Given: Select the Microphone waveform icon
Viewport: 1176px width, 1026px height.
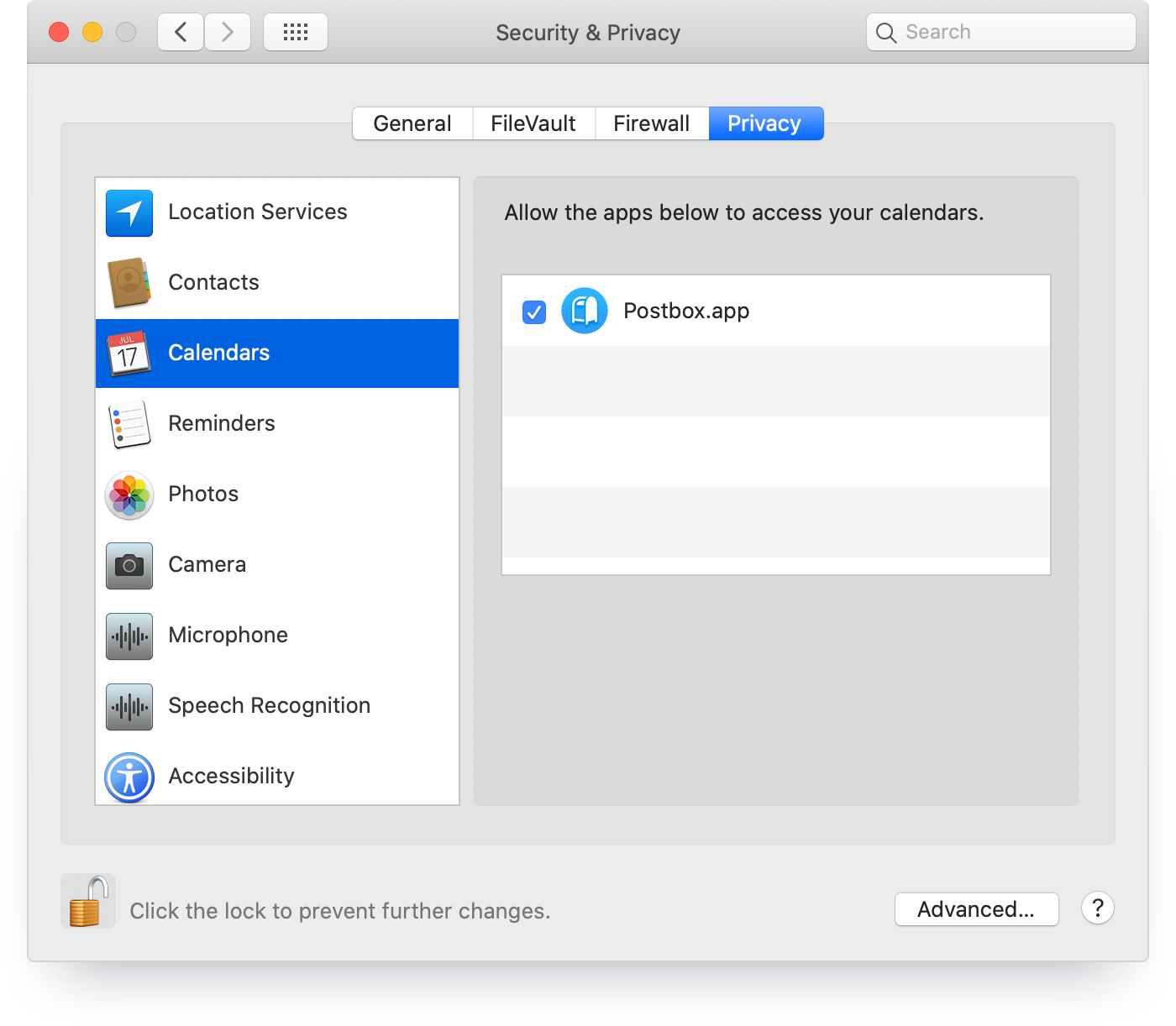Looking at the screenshot, I should pyautogui.click(x=129, y=636).
